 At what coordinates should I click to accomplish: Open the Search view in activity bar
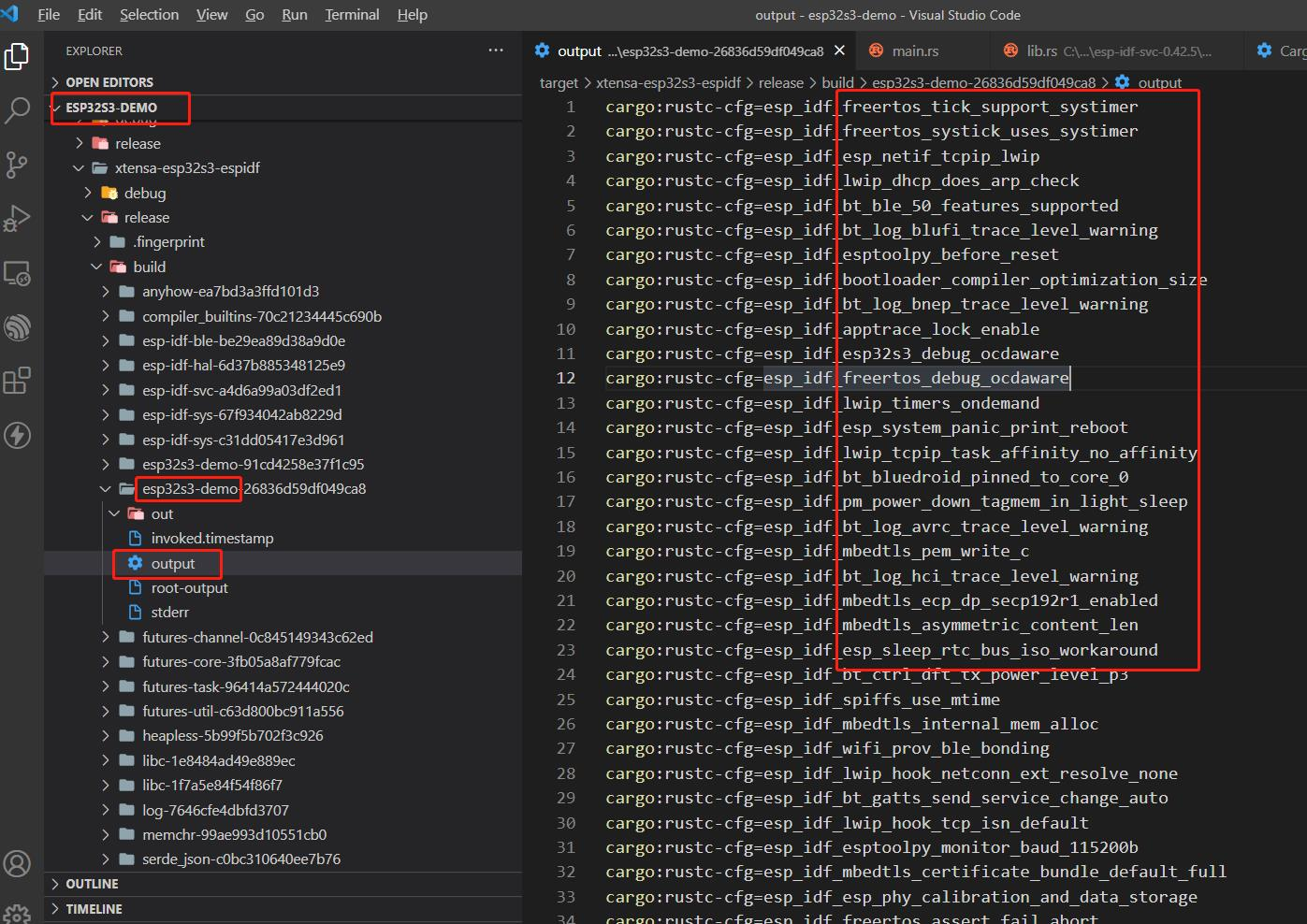18,110
